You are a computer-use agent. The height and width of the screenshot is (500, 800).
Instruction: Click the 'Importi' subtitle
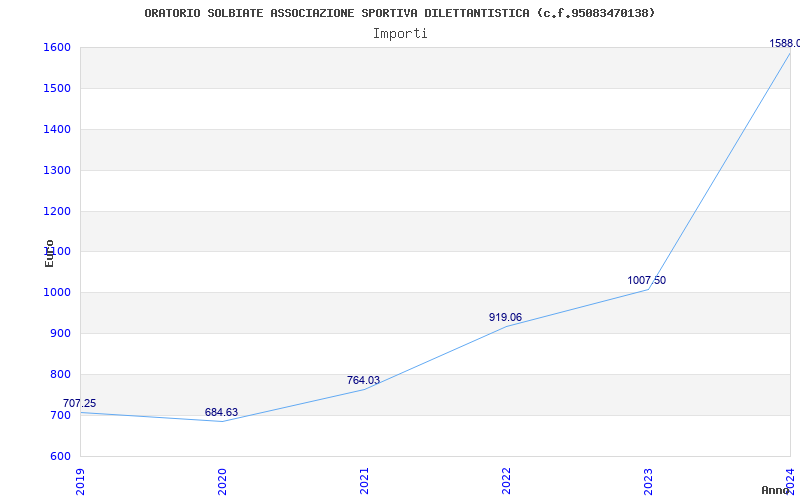pyautogui.click(x=400, y=34)
